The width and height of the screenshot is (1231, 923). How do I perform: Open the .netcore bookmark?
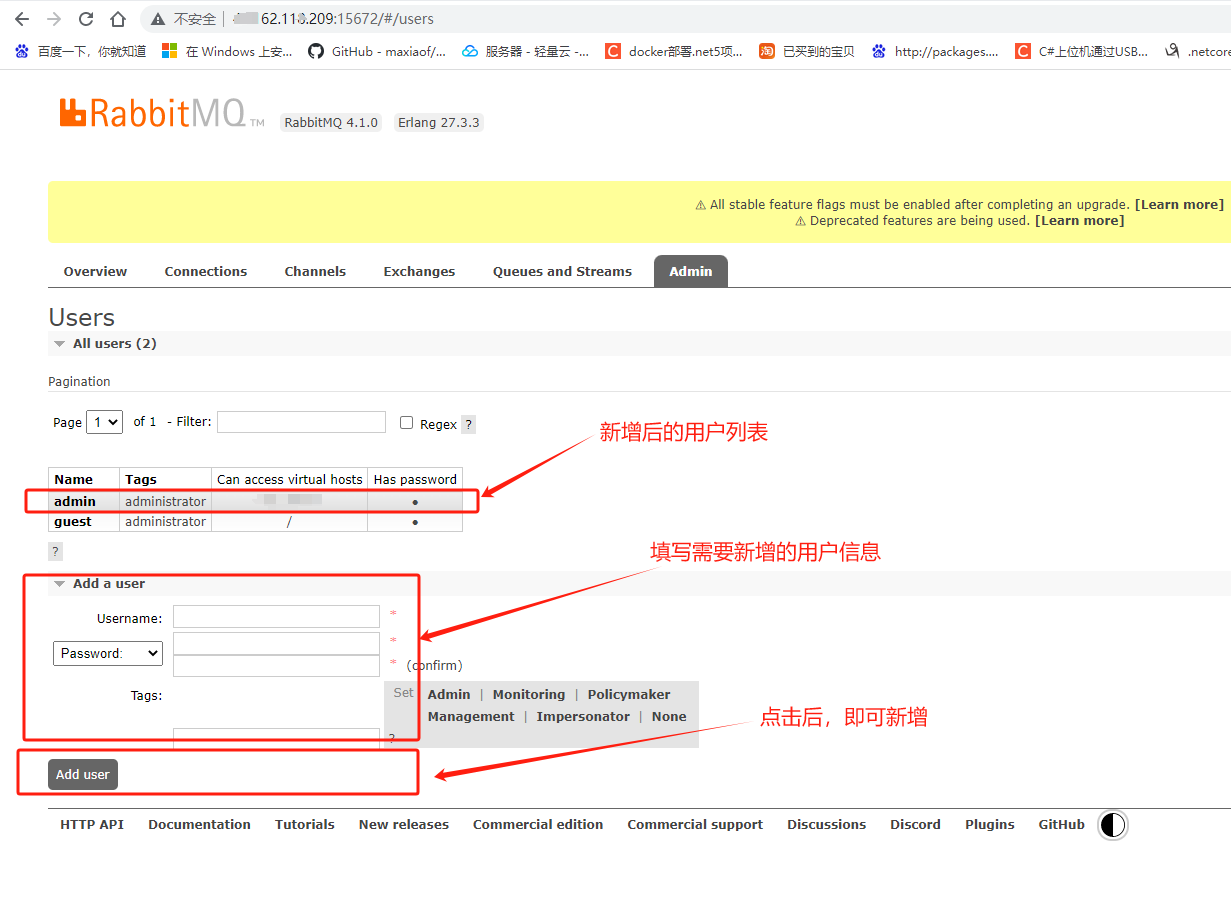[1198, 51]
